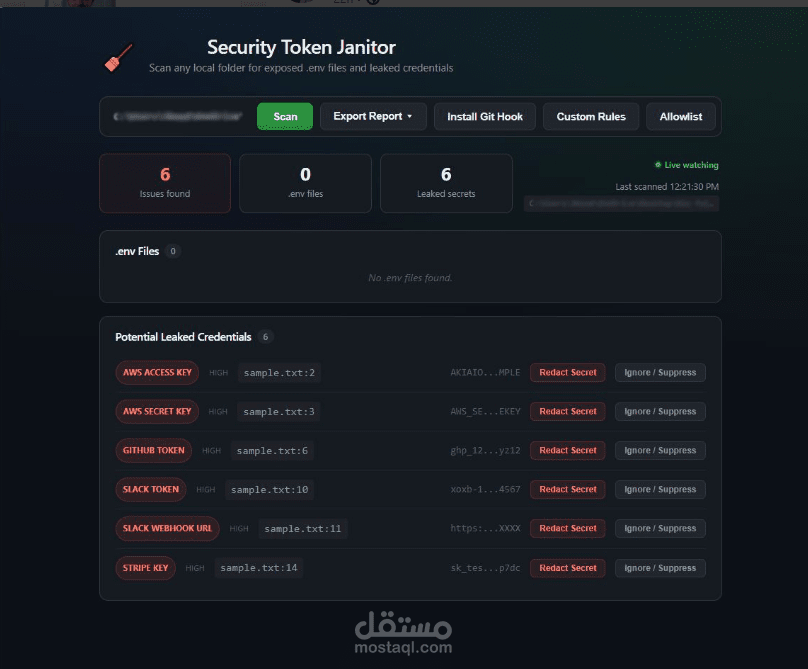This screenshot has width=808, height=669.
Task: Ignore / Suppress the Slack Webhook URL finding
Action: tap(660, 528)
